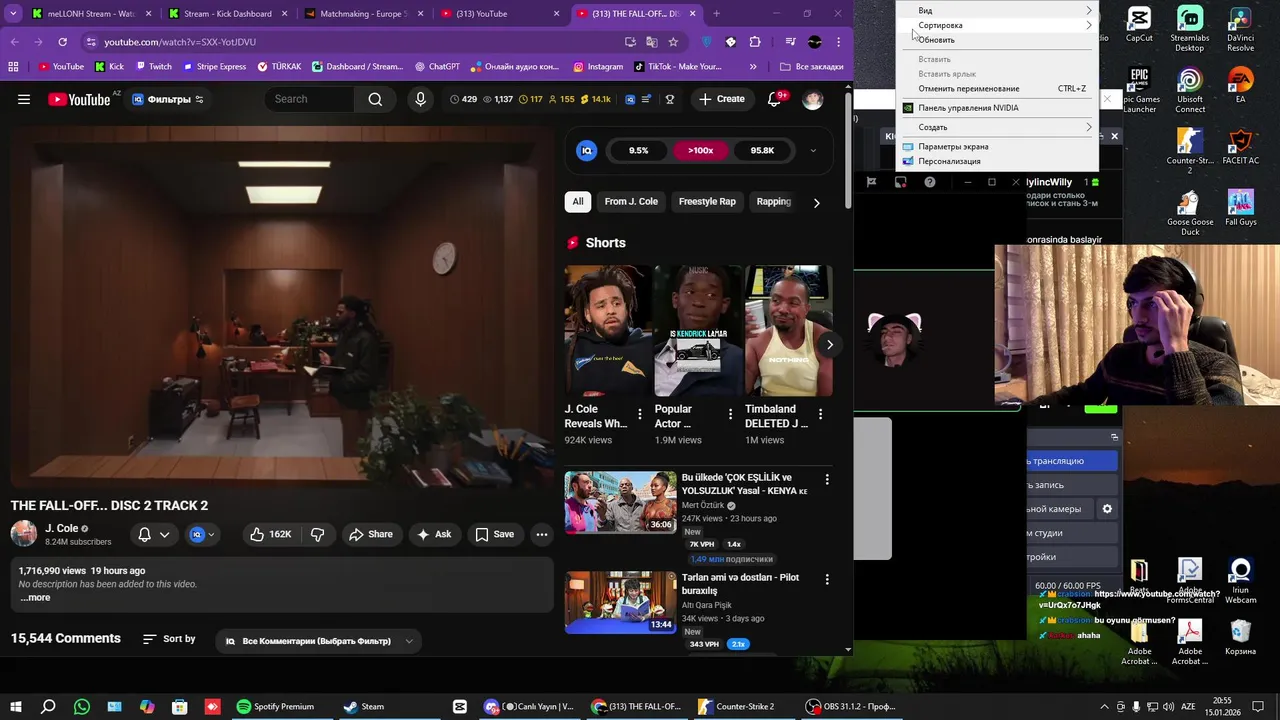Open OBS settings gear next to virtual camera

pos(1107,509)
